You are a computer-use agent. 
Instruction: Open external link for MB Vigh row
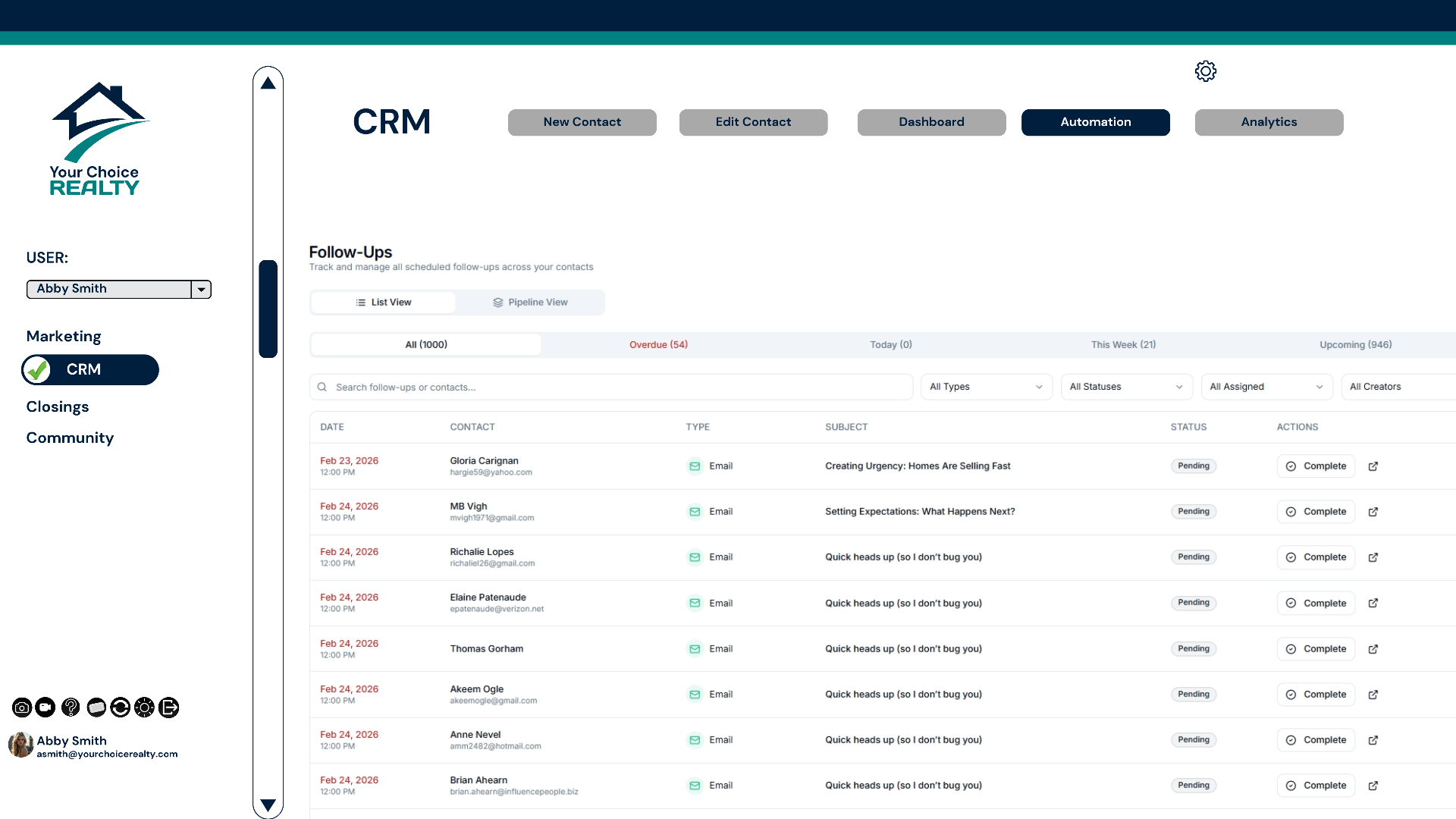[1373, 512]
